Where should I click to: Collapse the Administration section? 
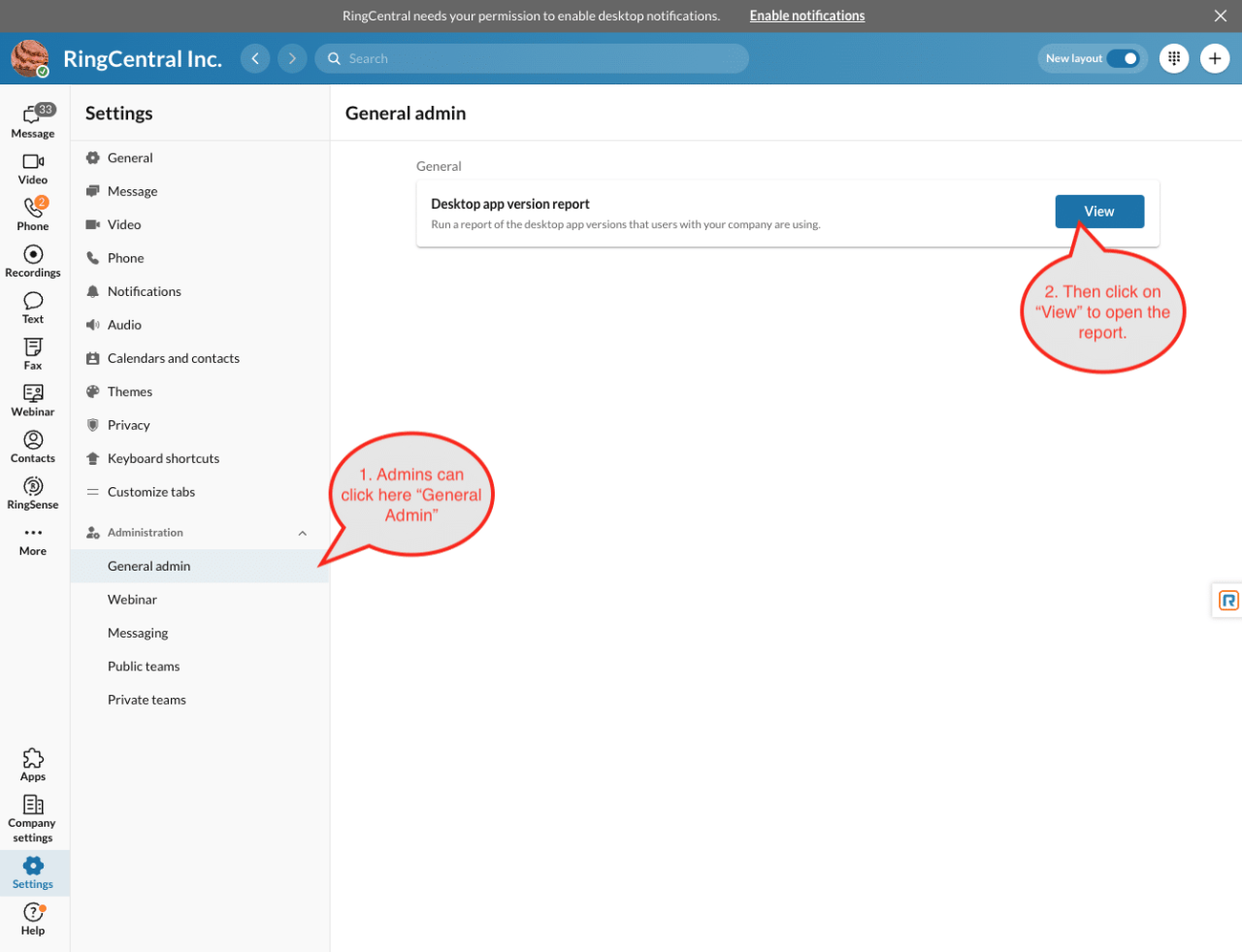[x=302, y=532]
